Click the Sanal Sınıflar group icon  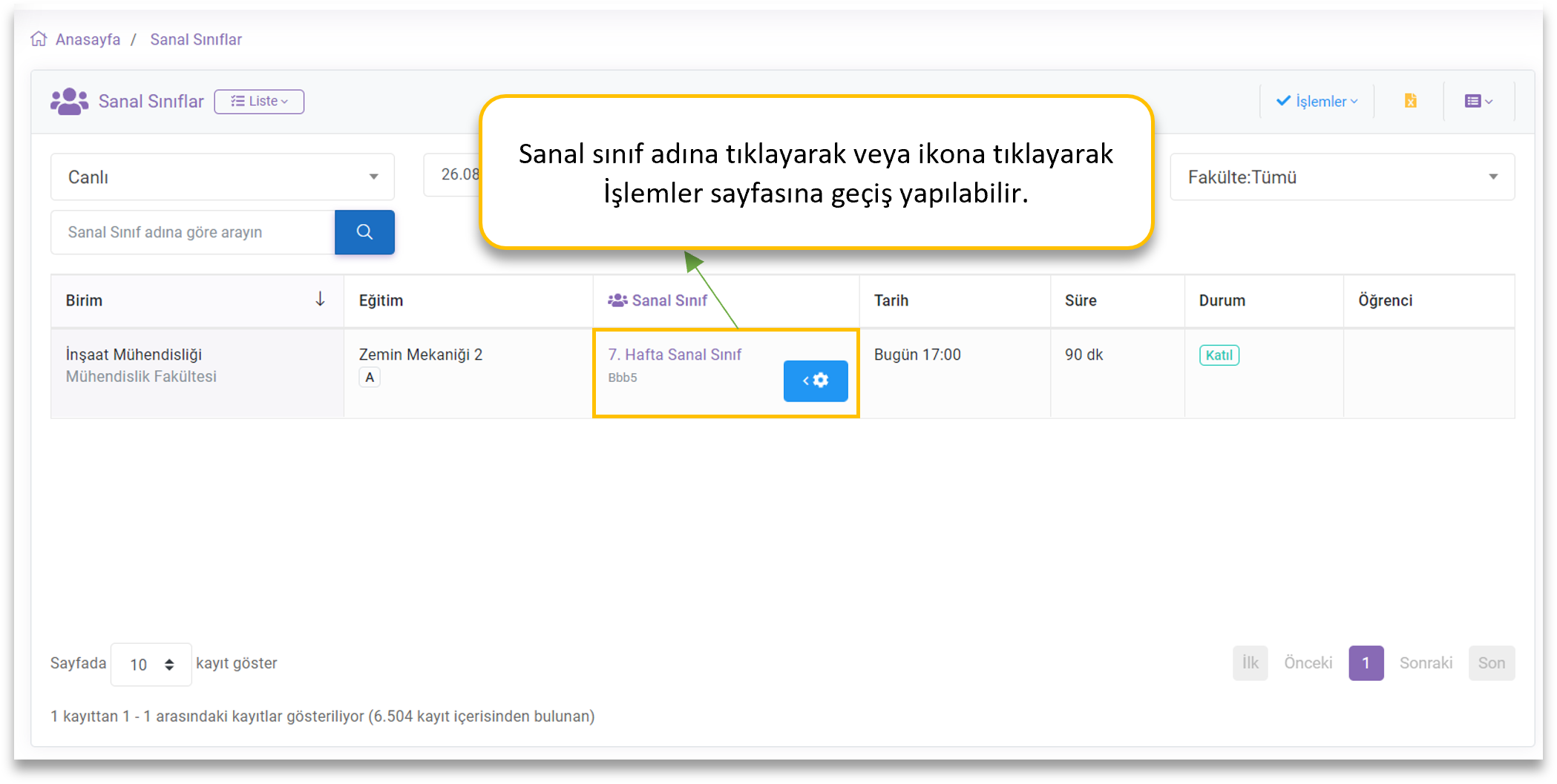(69, 102)
